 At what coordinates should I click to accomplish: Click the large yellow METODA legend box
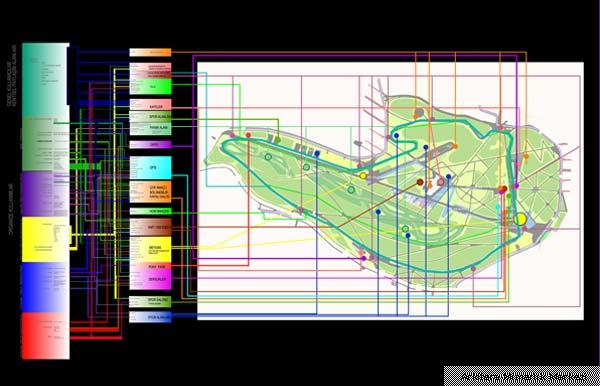(x=150, y=249)
